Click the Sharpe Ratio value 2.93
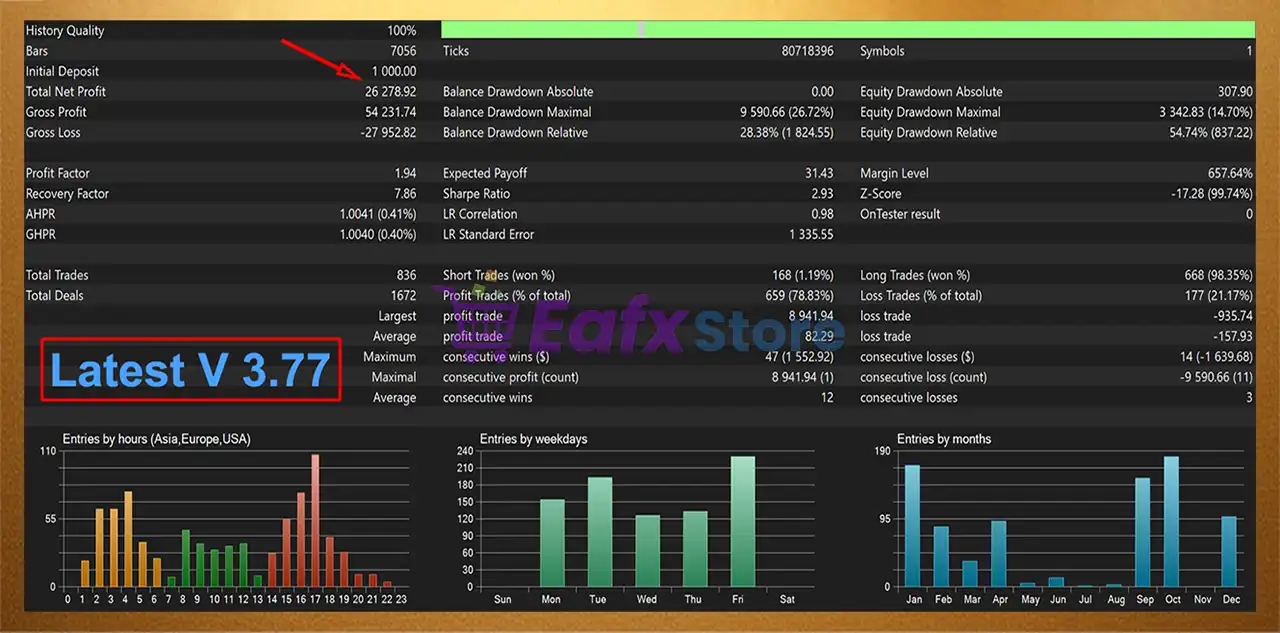The image size is (1280, 633). 821,194
